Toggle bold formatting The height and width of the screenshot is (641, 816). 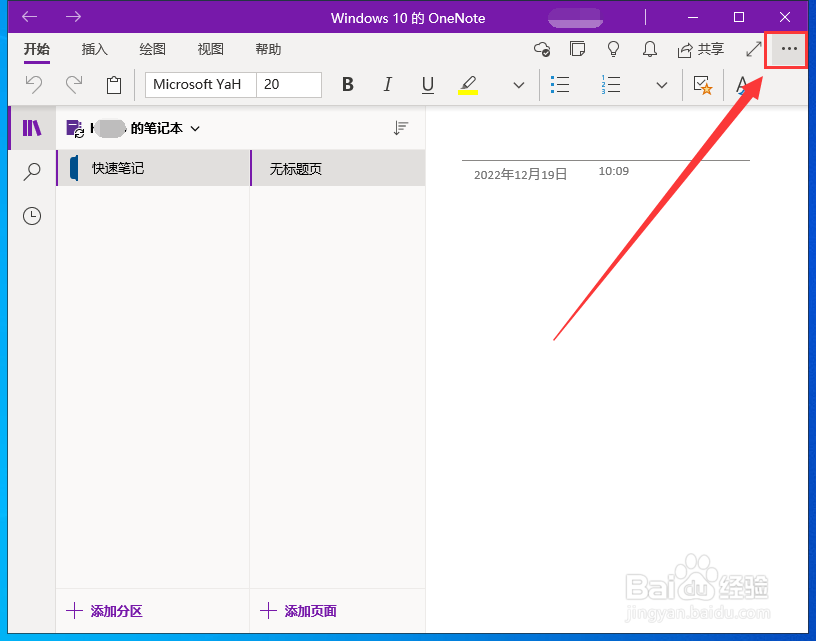point(348,84)
